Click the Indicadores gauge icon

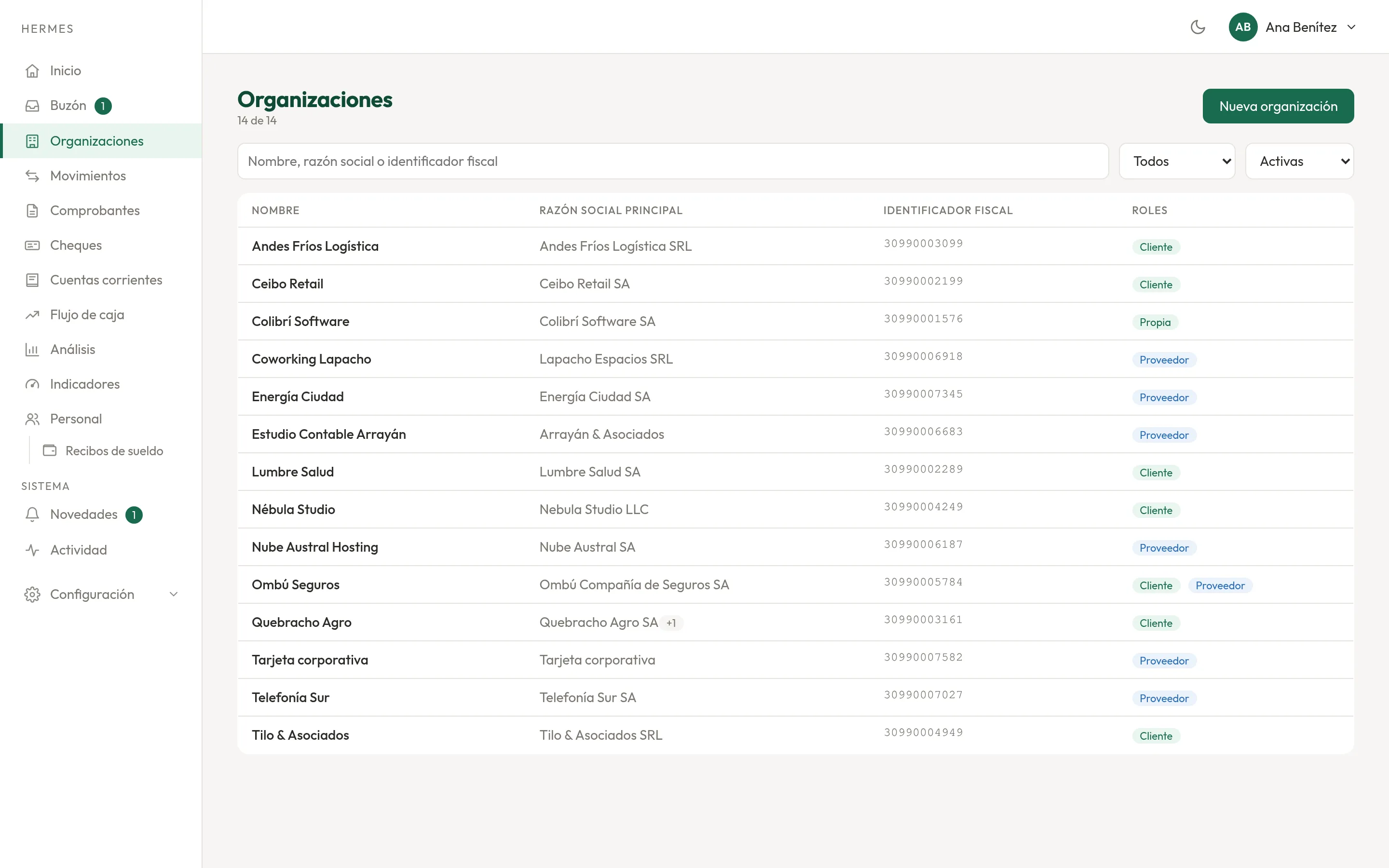click(32, 384)
